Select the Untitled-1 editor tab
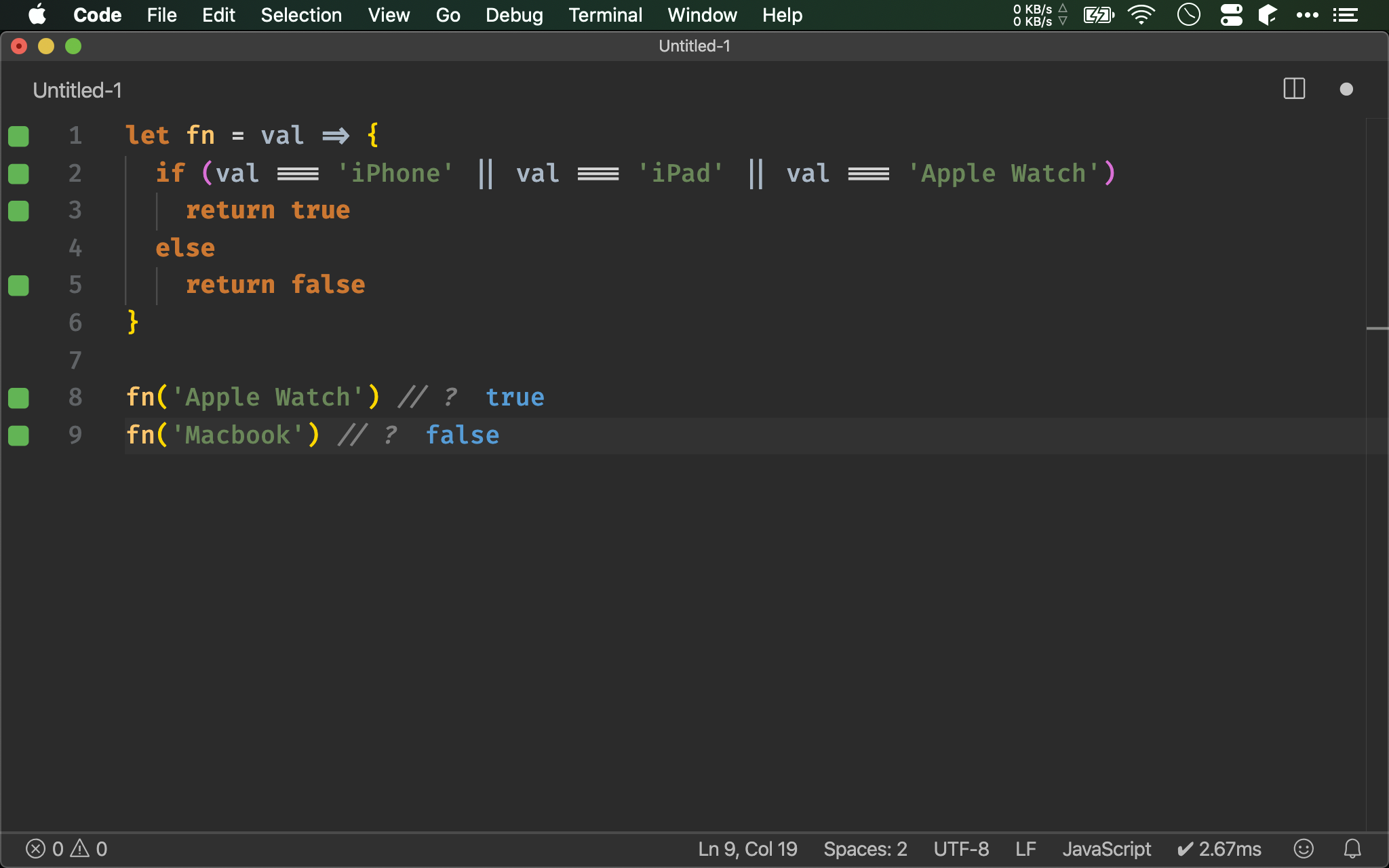This screenshot has height=868, width=1389. tap(77, 90)
